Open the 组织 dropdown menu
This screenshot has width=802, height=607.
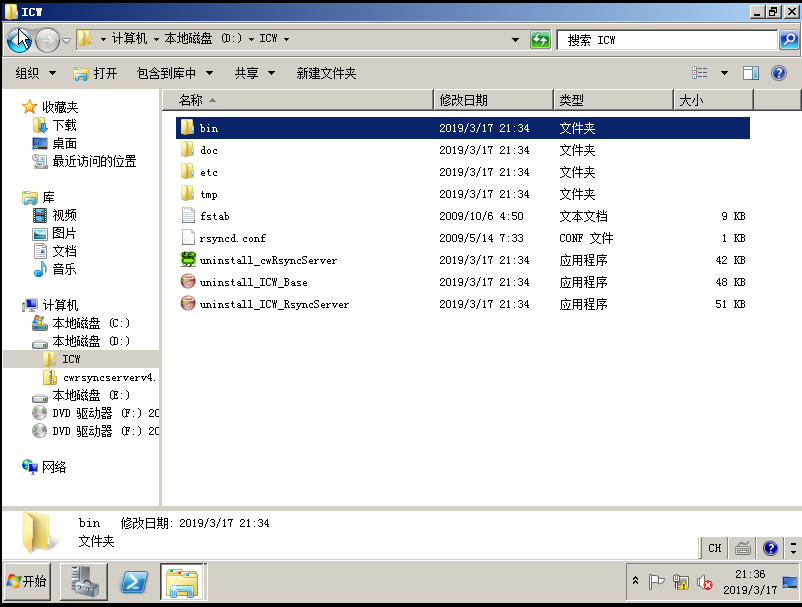tap(37, 72)
